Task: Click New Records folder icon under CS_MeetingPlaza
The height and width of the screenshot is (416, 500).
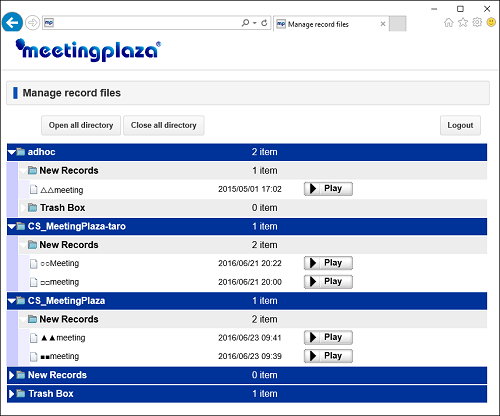Action: pyautogui.click(x=32, y=319)
